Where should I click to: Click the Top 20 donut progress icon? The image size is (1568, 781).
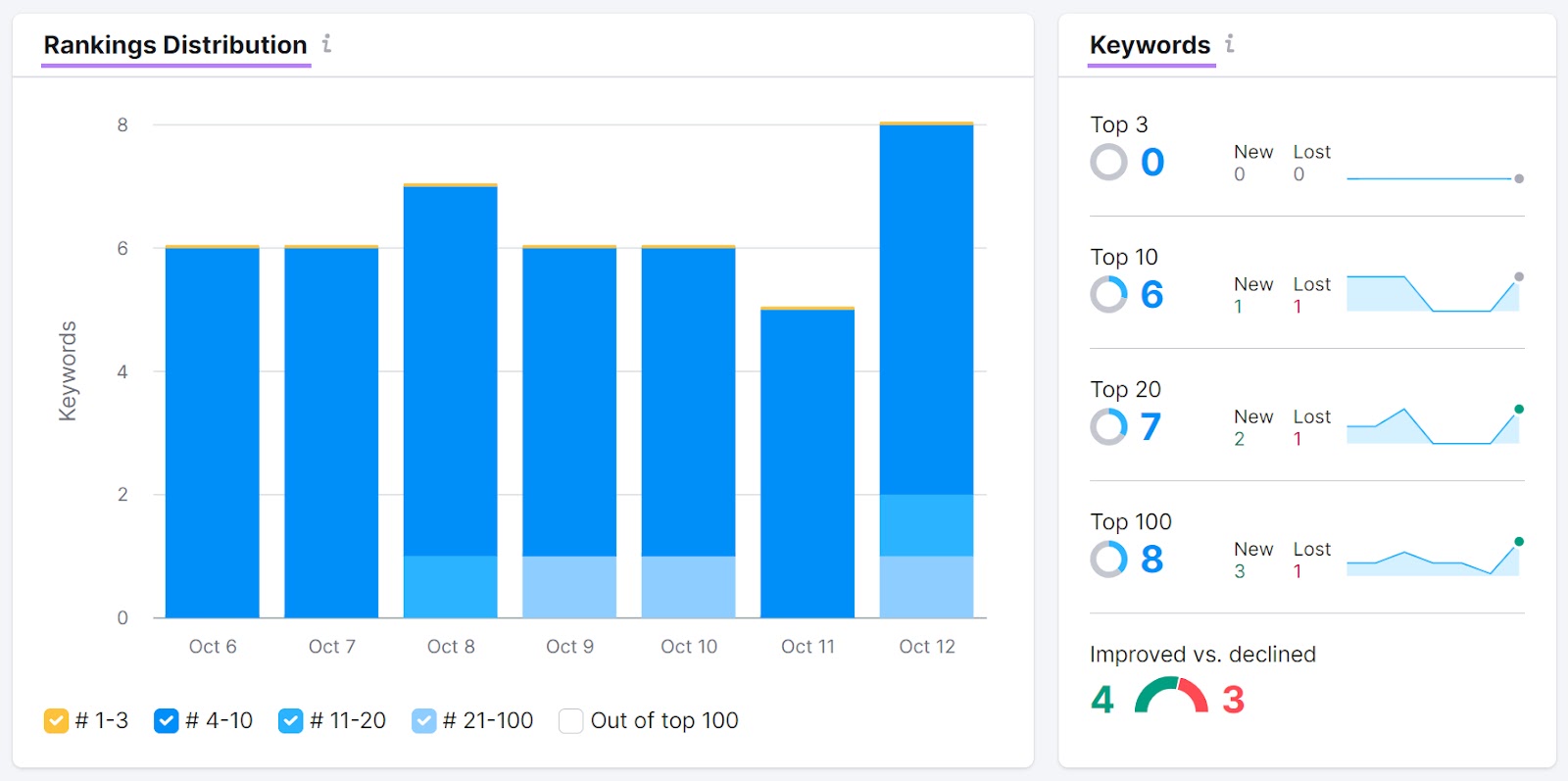click(x=1108, y=426)
